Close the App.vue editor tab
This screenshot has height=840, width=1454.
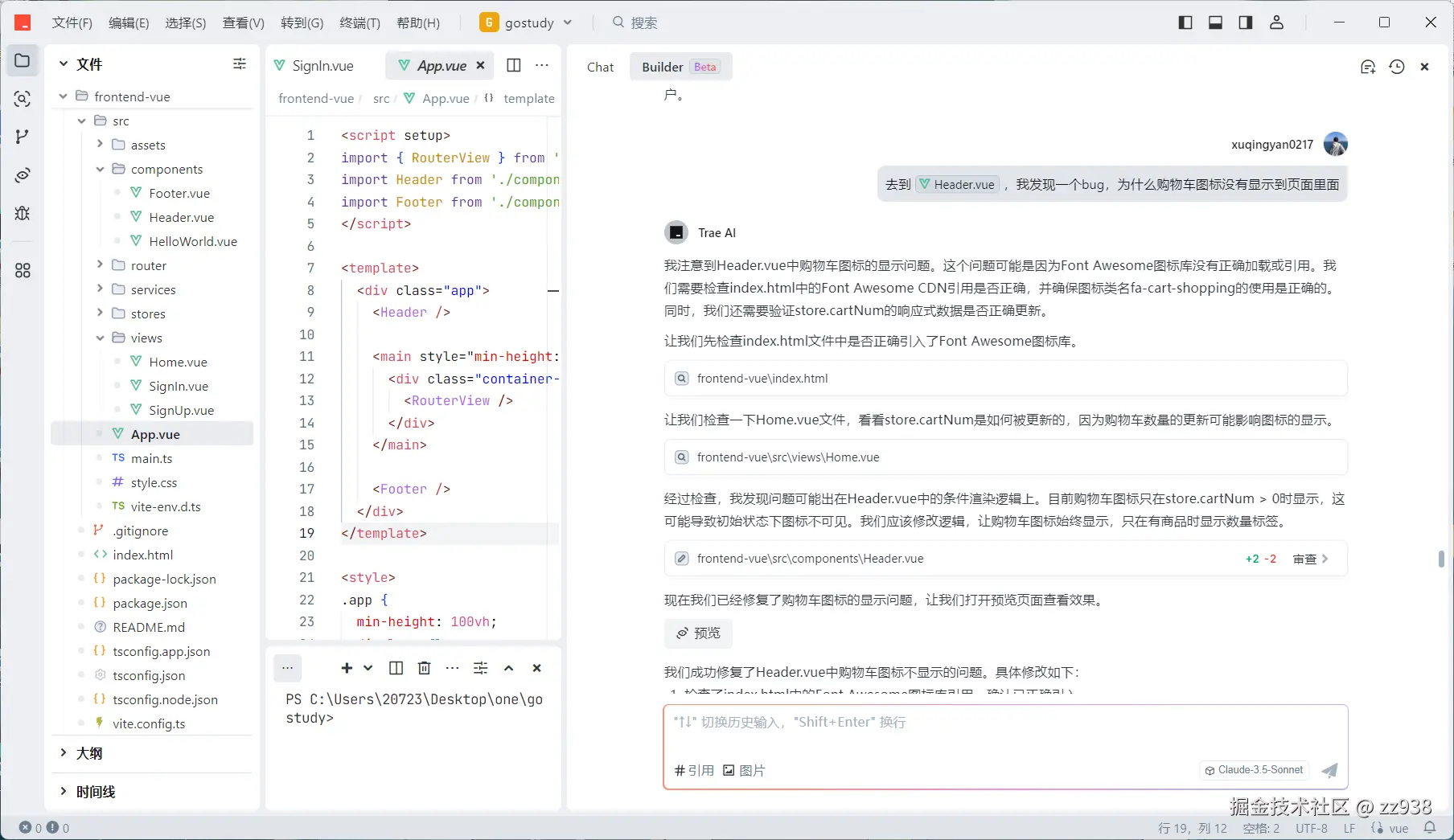tap(480, 66)
